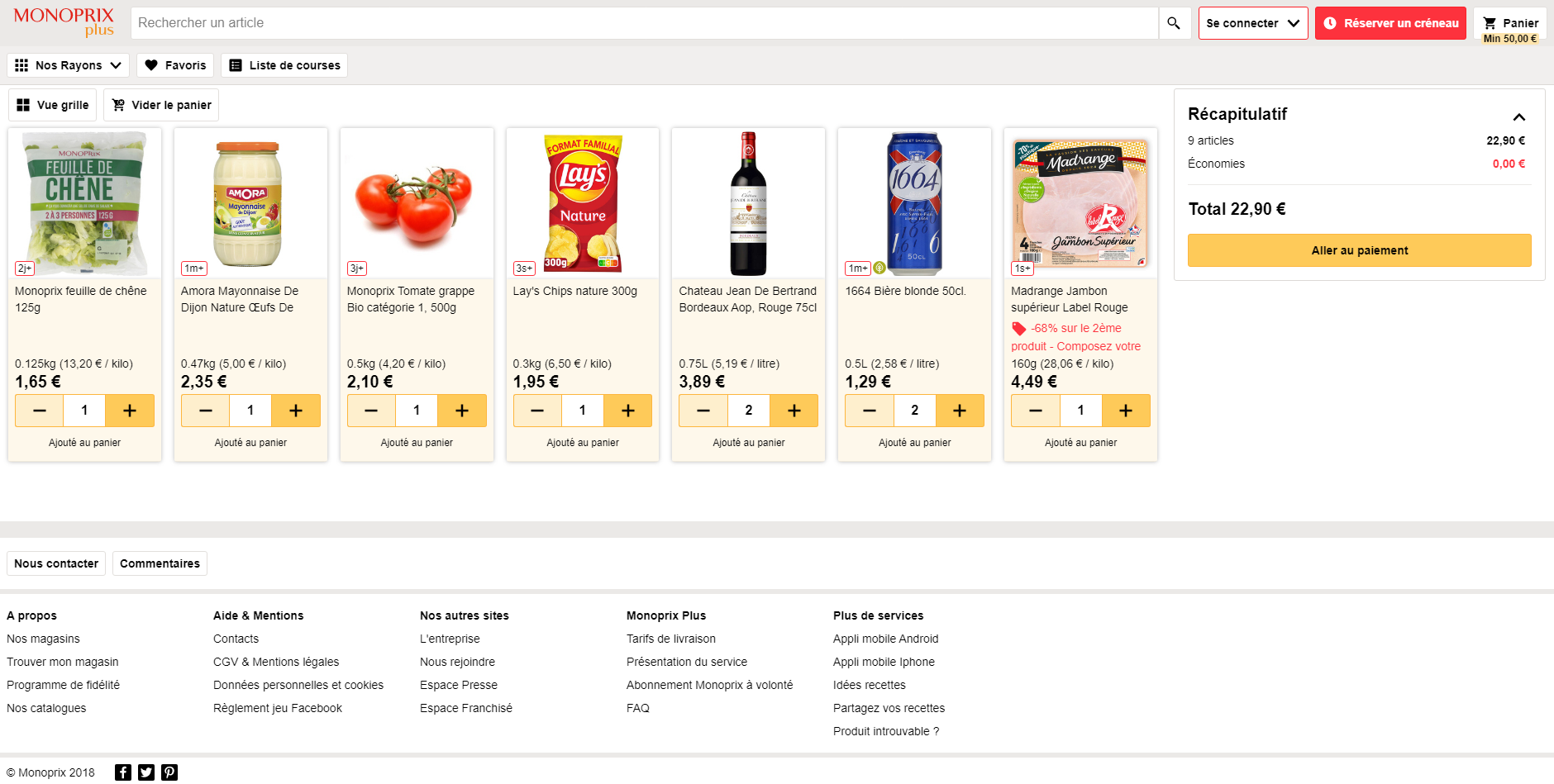Click Réserver un créneau button
The image size is (1554, 784).
1391,23
